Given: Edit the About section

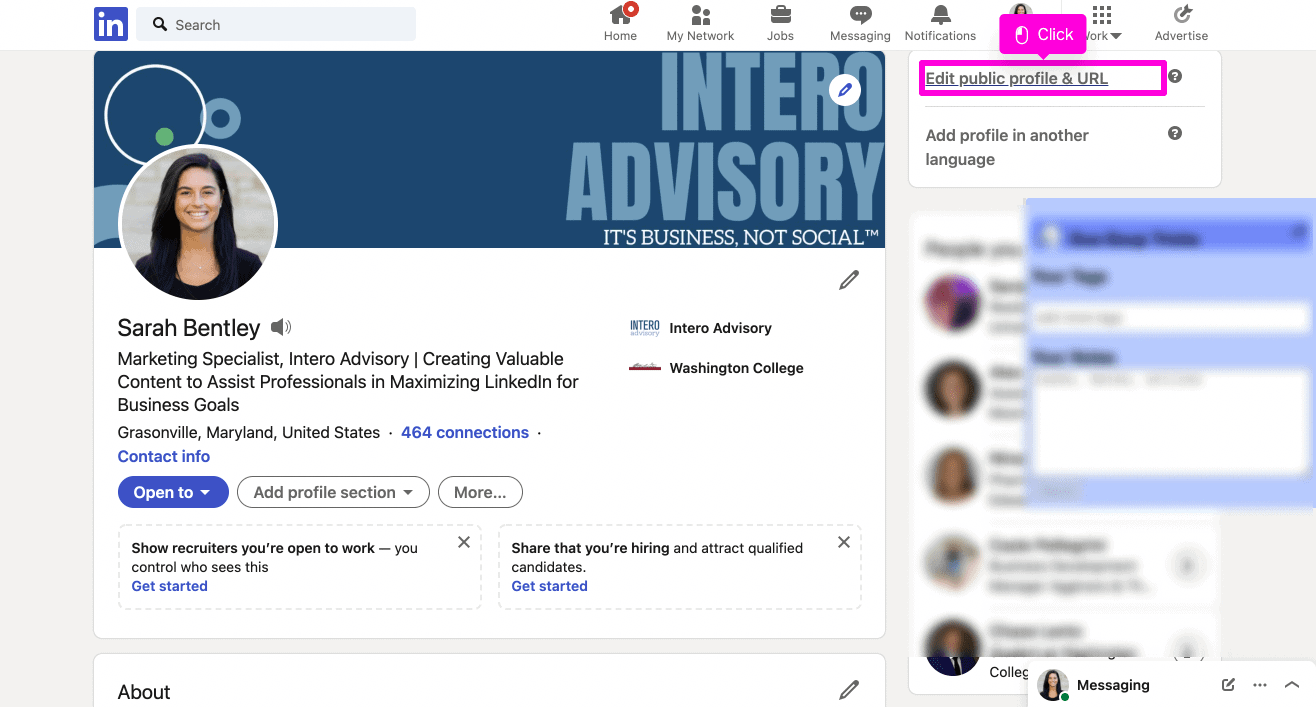Looking at the screenshot, I should coord(849,689).
